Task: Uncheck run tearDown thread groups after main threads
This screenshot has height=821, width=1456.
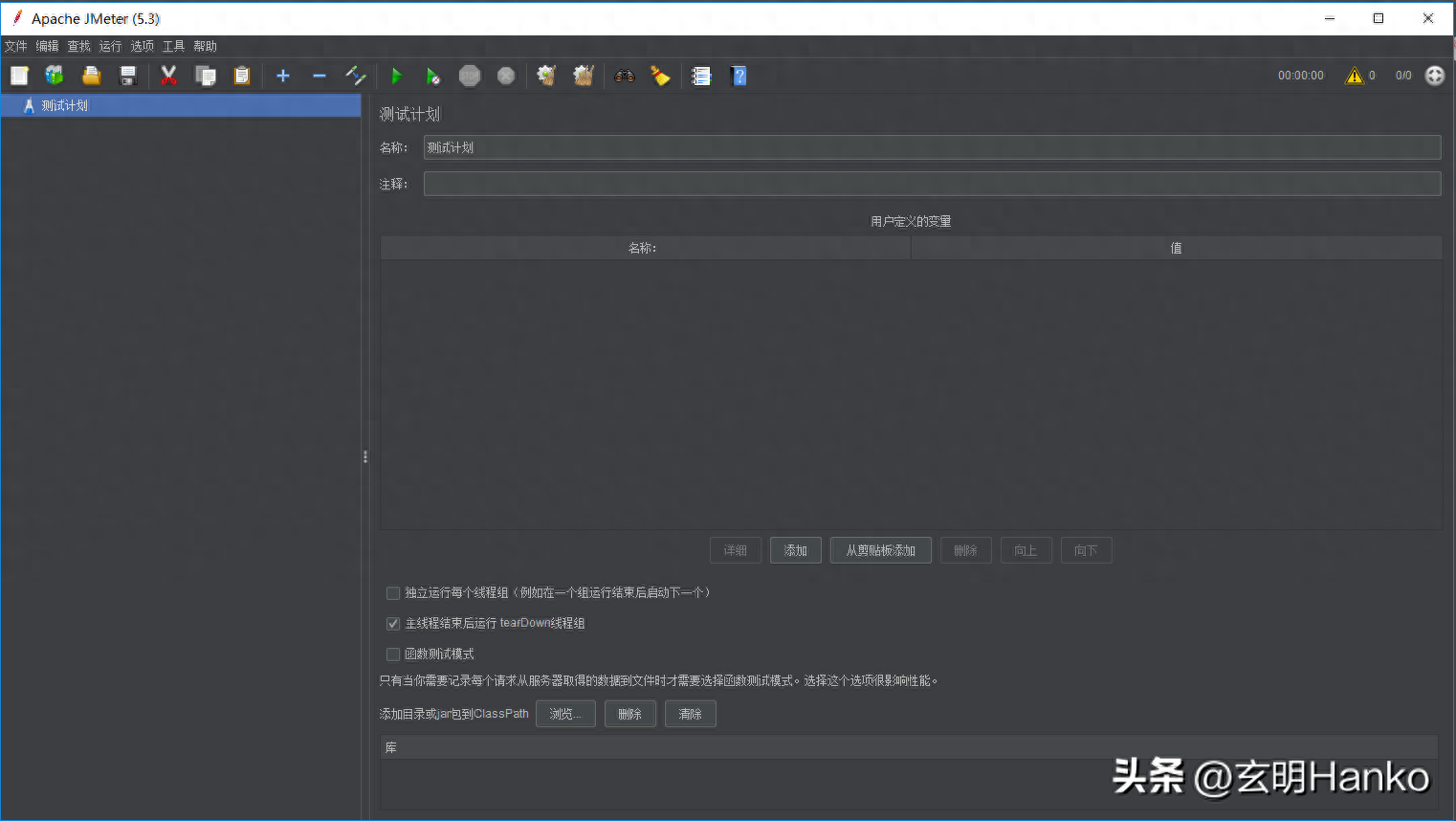Action: pyautogui.click(x=393, y=624)
